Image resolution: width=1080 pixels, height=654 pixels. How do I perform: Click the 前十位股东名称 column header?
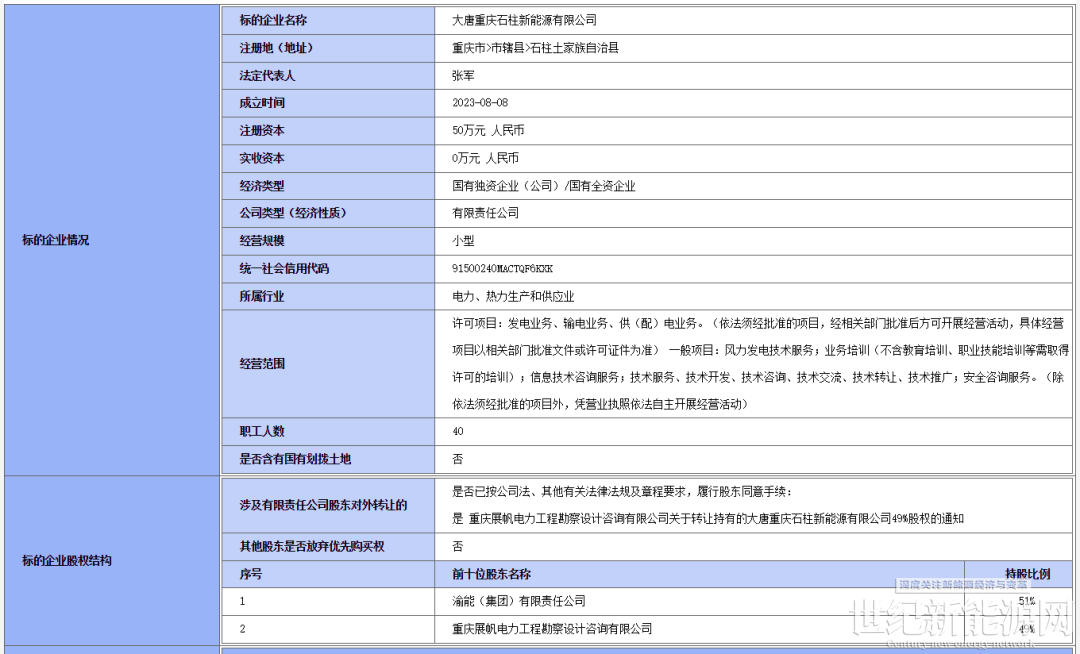[491, 574]
